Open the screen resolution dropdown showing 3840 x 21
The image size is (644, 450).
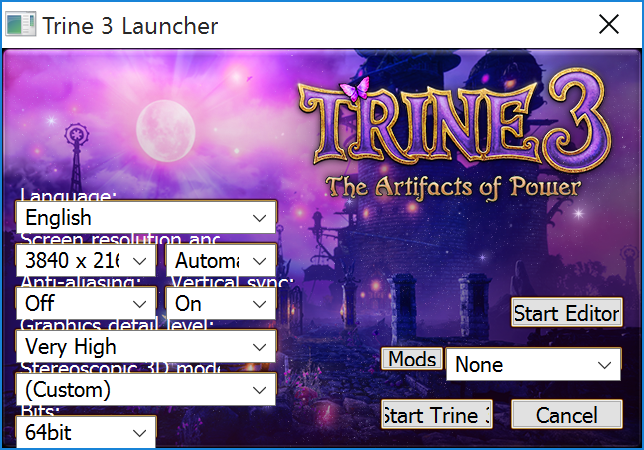86,260
